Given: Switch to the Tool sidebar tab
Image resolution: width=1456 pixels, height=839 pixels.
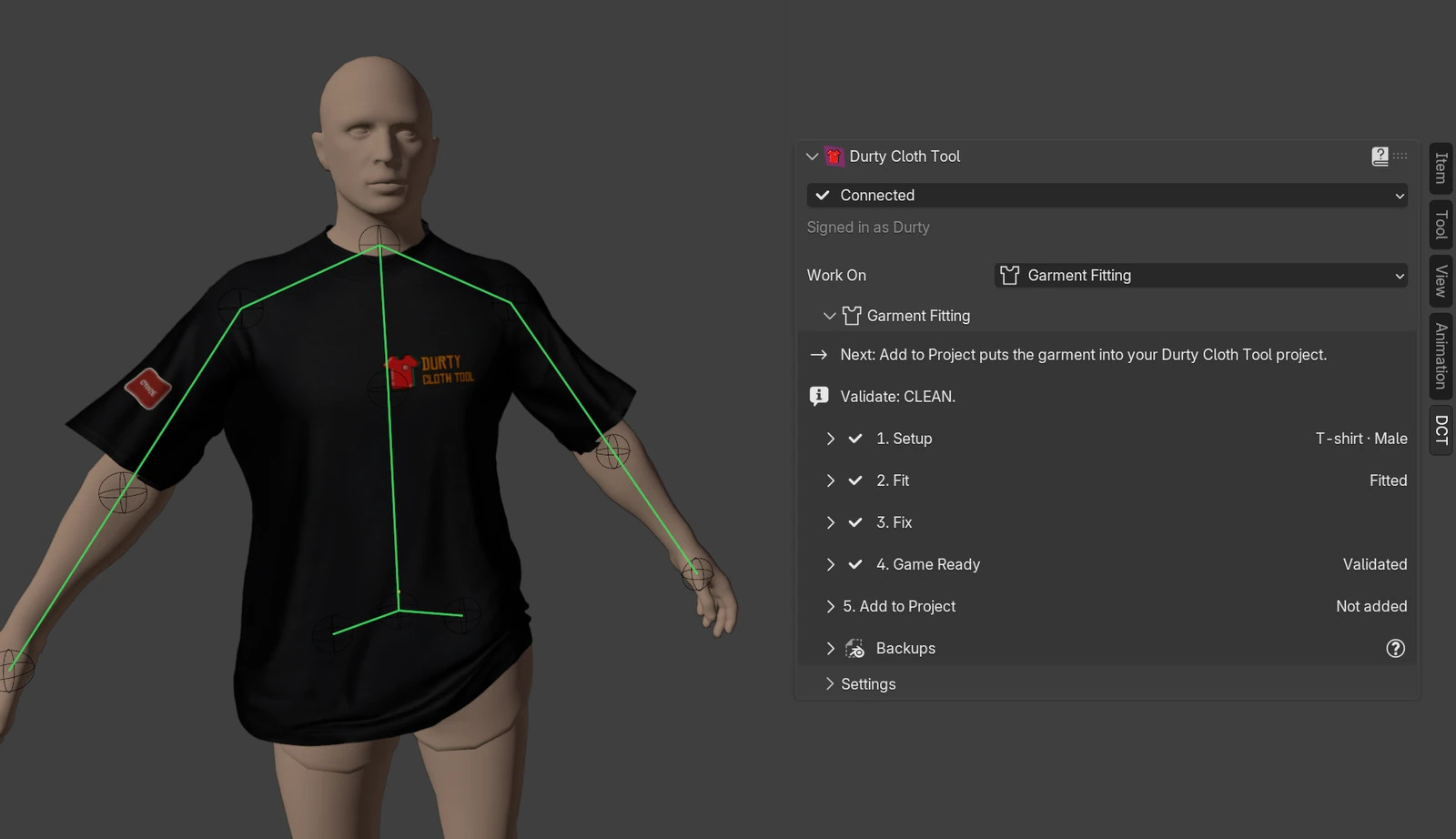Looking at the screenshot, I should [1441, 225].
